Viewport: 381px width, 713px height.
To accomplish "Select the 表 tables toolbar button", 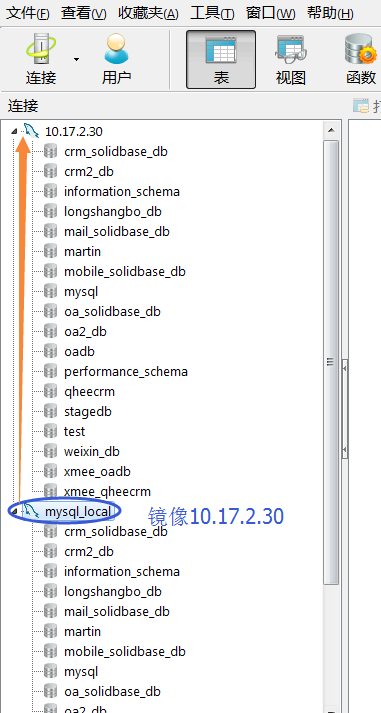I will pyautogui.click(x=221, y=59).
